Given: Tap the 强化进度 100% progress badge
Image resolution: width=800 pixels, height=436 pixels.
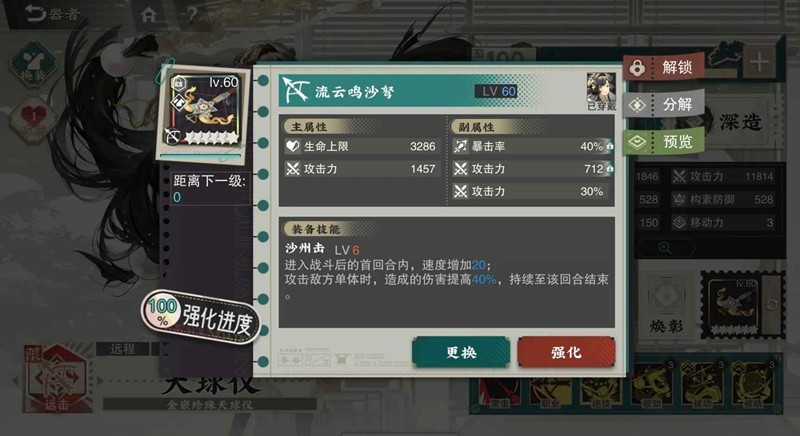Looking at the screenshot, I should point(201,316).
